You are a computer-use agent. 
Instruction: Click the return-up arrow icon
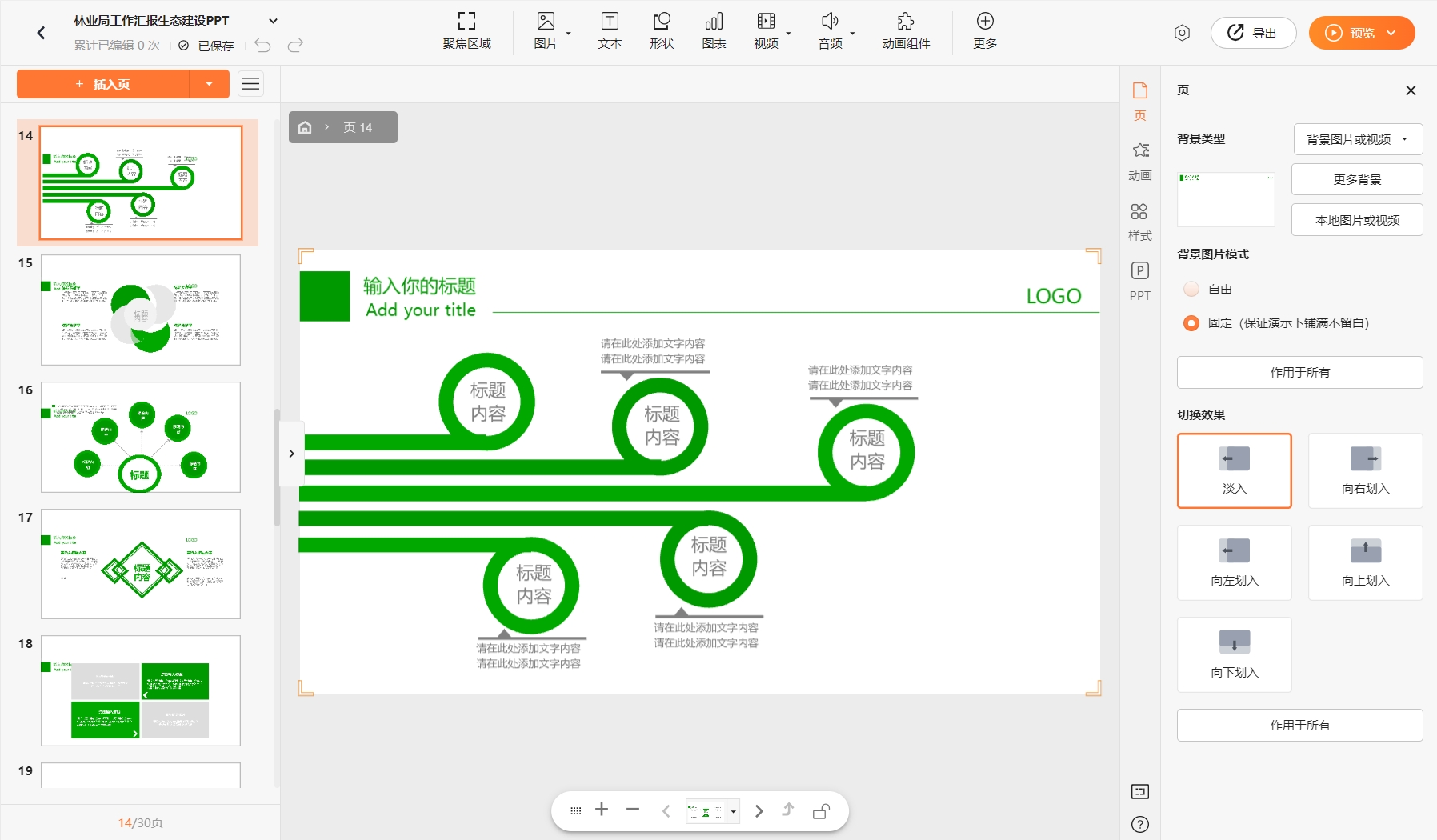coord(788,810)
